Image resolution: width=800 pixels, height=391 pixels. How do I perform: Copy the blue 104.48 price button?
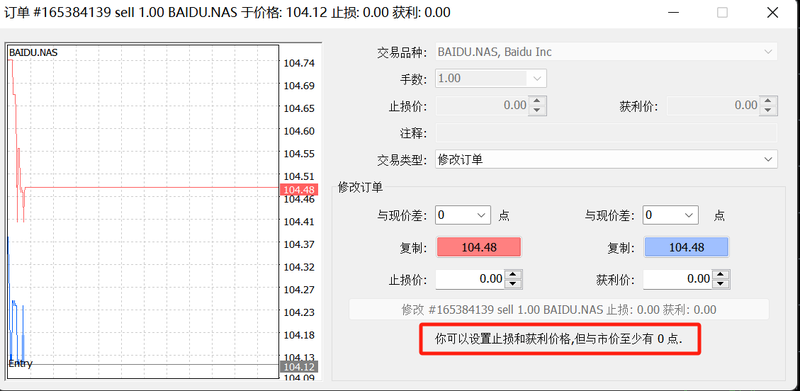(687, 248)
